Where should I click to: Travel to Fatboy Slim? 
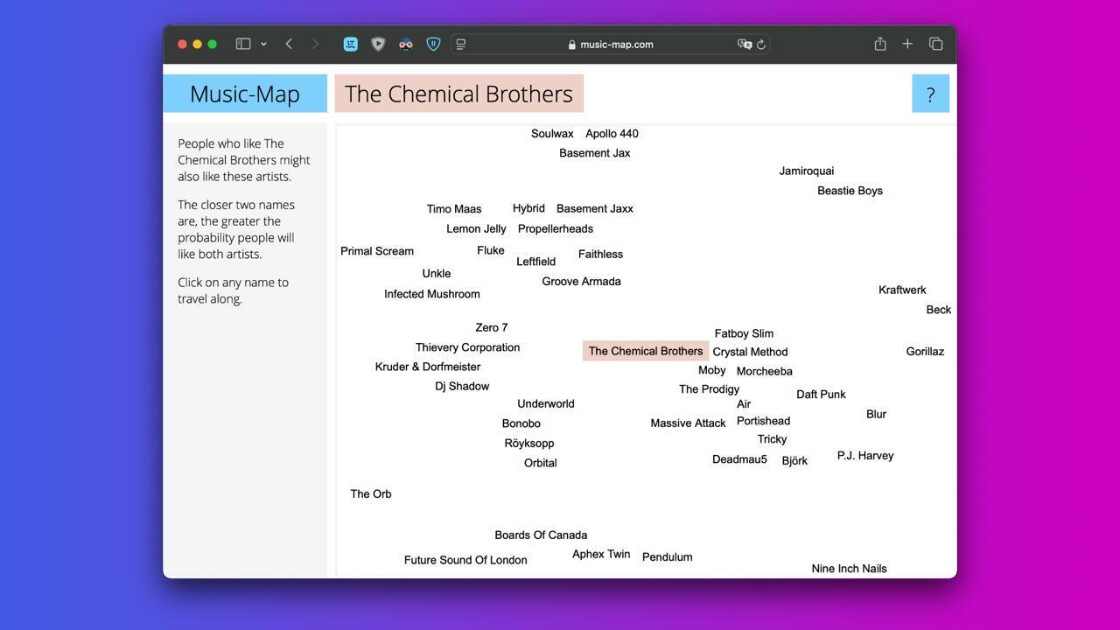tap(744, 334)
